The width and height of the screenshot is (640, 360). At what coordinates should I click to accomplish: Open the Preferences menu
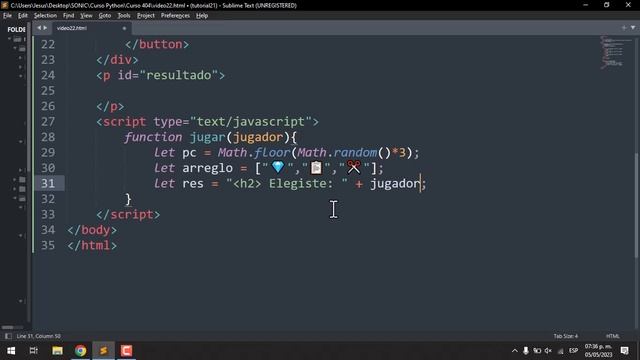pos(176,16)
